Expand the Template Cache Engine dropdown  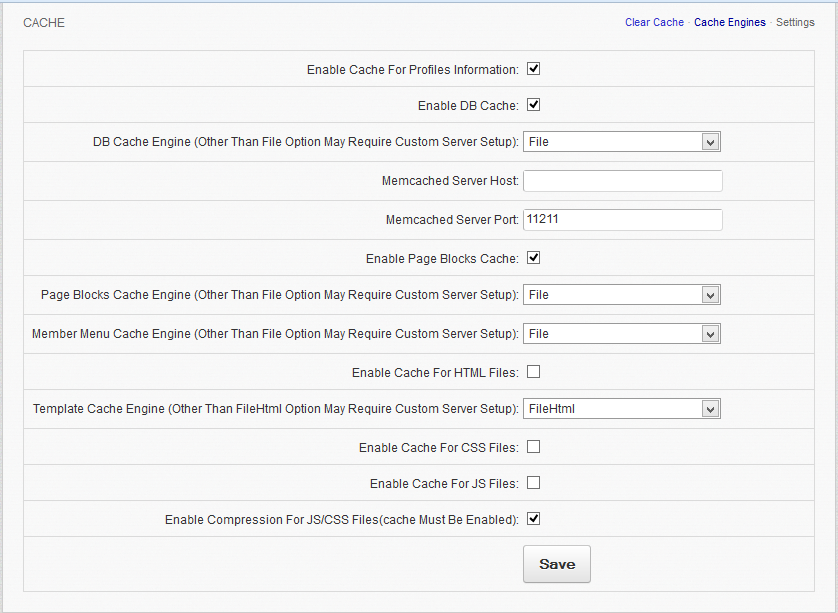point(621,408)
